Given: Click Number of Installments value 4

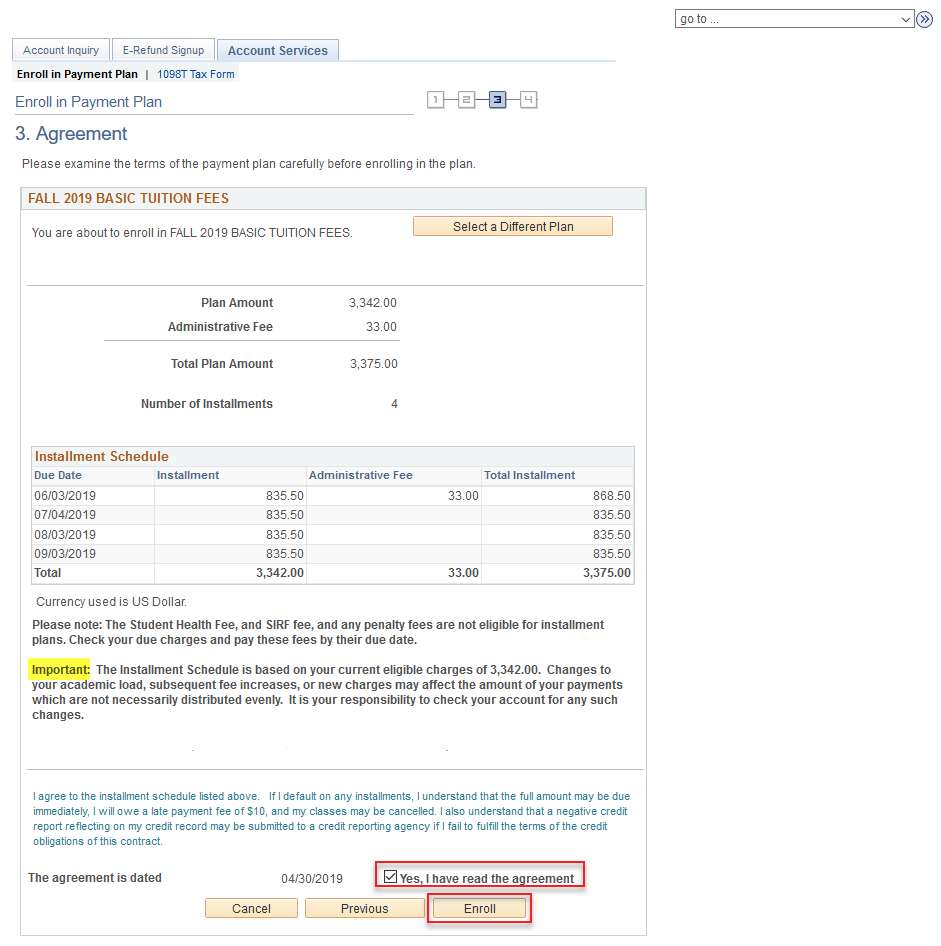Looking at the screenshot, I should (x=394, y=404).
